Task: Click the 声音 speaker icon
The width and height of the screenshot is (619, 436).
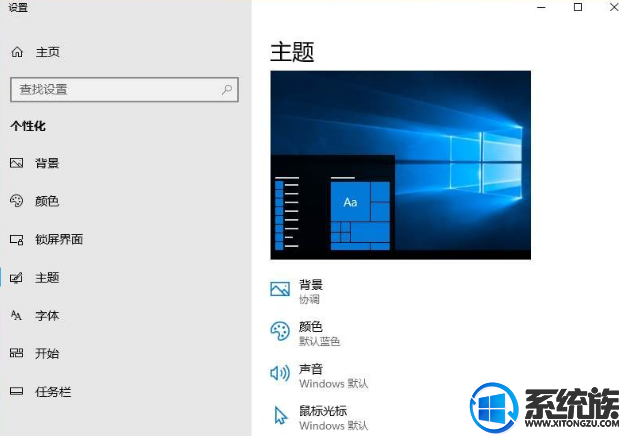Action: (x=280, y=373)
